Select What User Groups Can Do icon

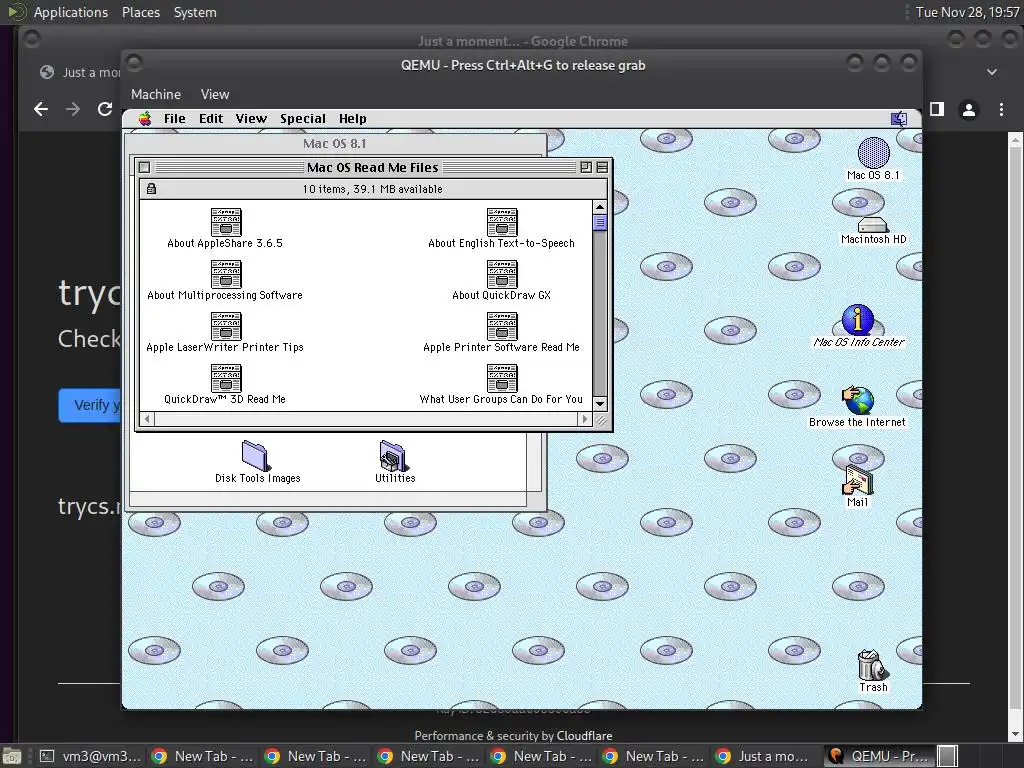coord(502,378)
